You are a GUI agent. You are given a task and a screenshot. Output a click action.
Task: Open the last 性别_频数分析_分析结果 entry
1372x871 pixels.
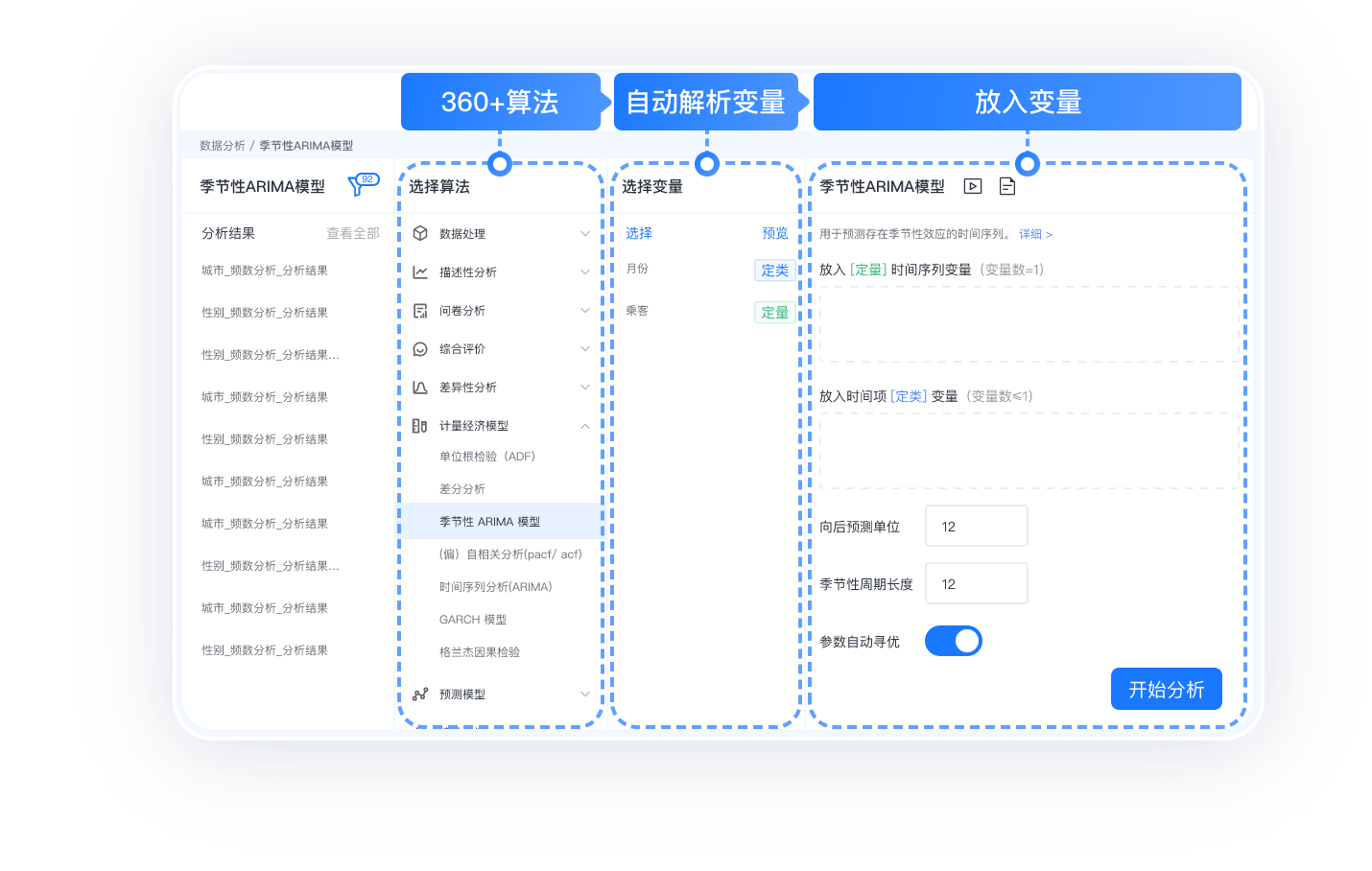coord(265,650)
